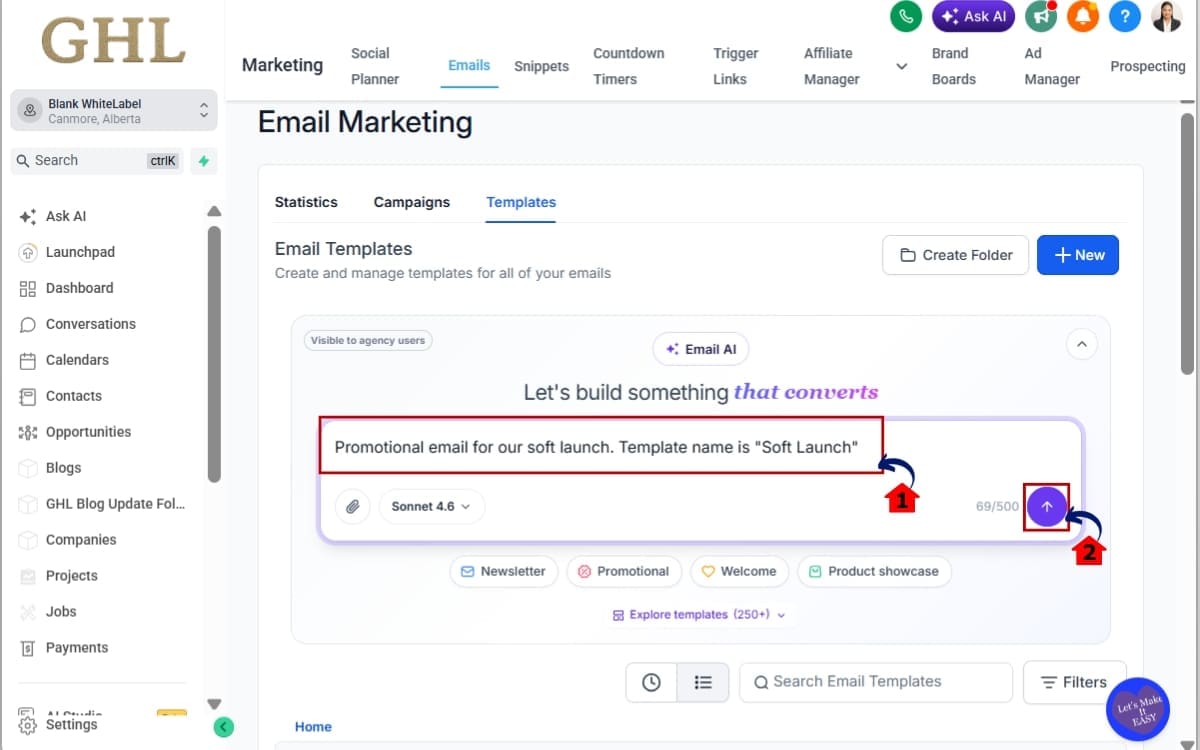1200x750 pixels.
Task: Choose the Welcome suggestion chip
Action: (x=739, y=572)
